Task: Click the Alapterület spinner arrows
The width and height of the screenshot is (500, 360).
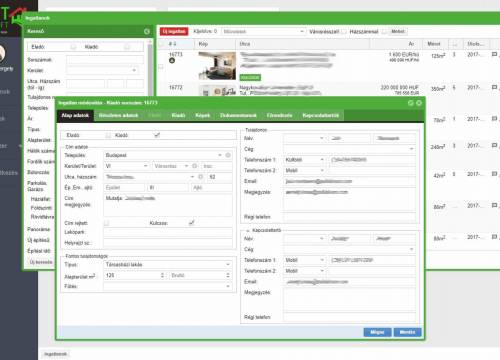Action: [162, 275]
